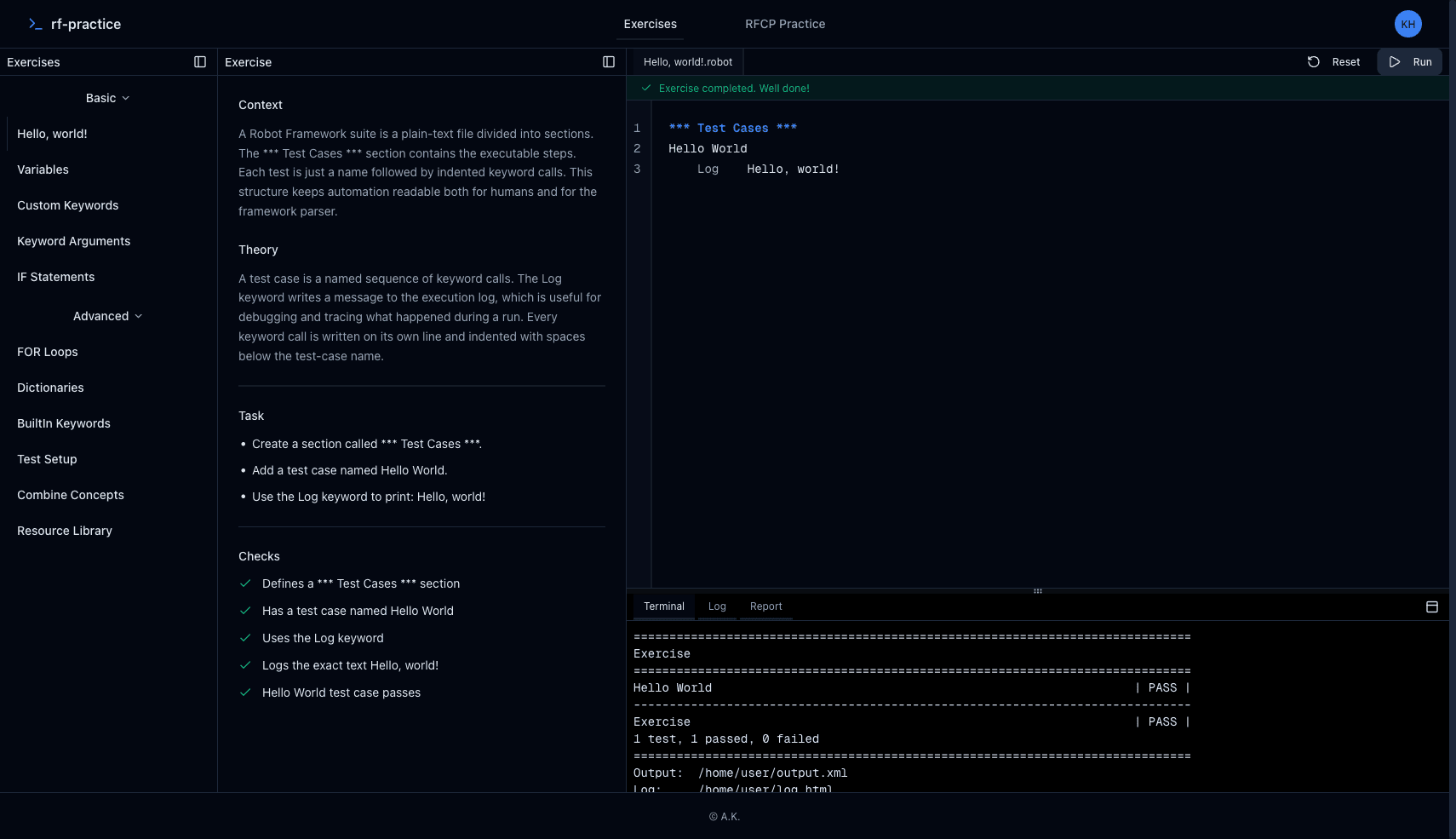This screenshot has width=1456, height=839.
Task: Place cursor on 'Hello World' code line
Action: click(708, 148)
